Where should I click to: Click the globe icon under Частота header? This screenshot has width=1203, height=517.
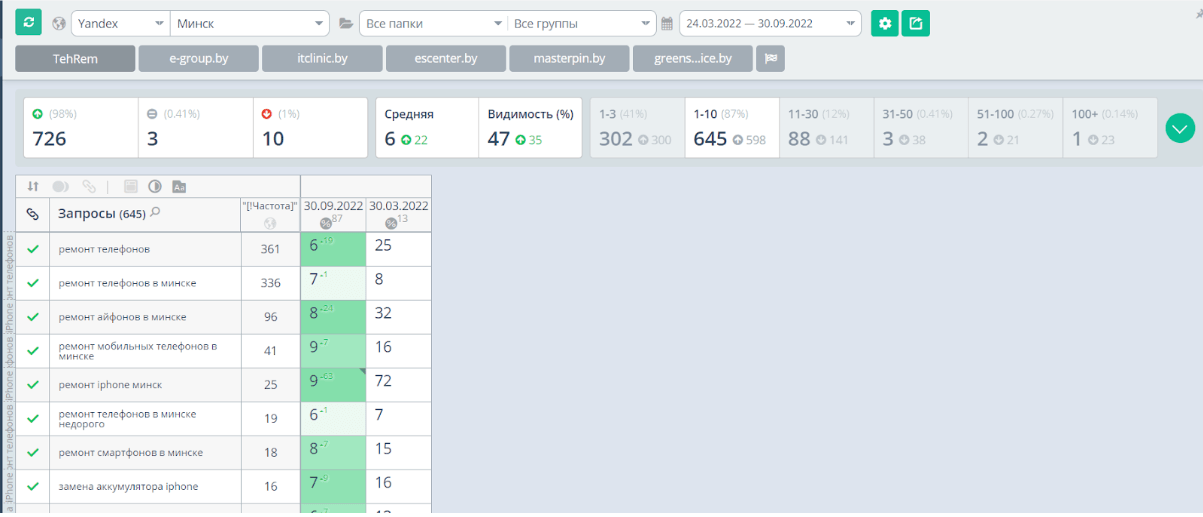270,223
